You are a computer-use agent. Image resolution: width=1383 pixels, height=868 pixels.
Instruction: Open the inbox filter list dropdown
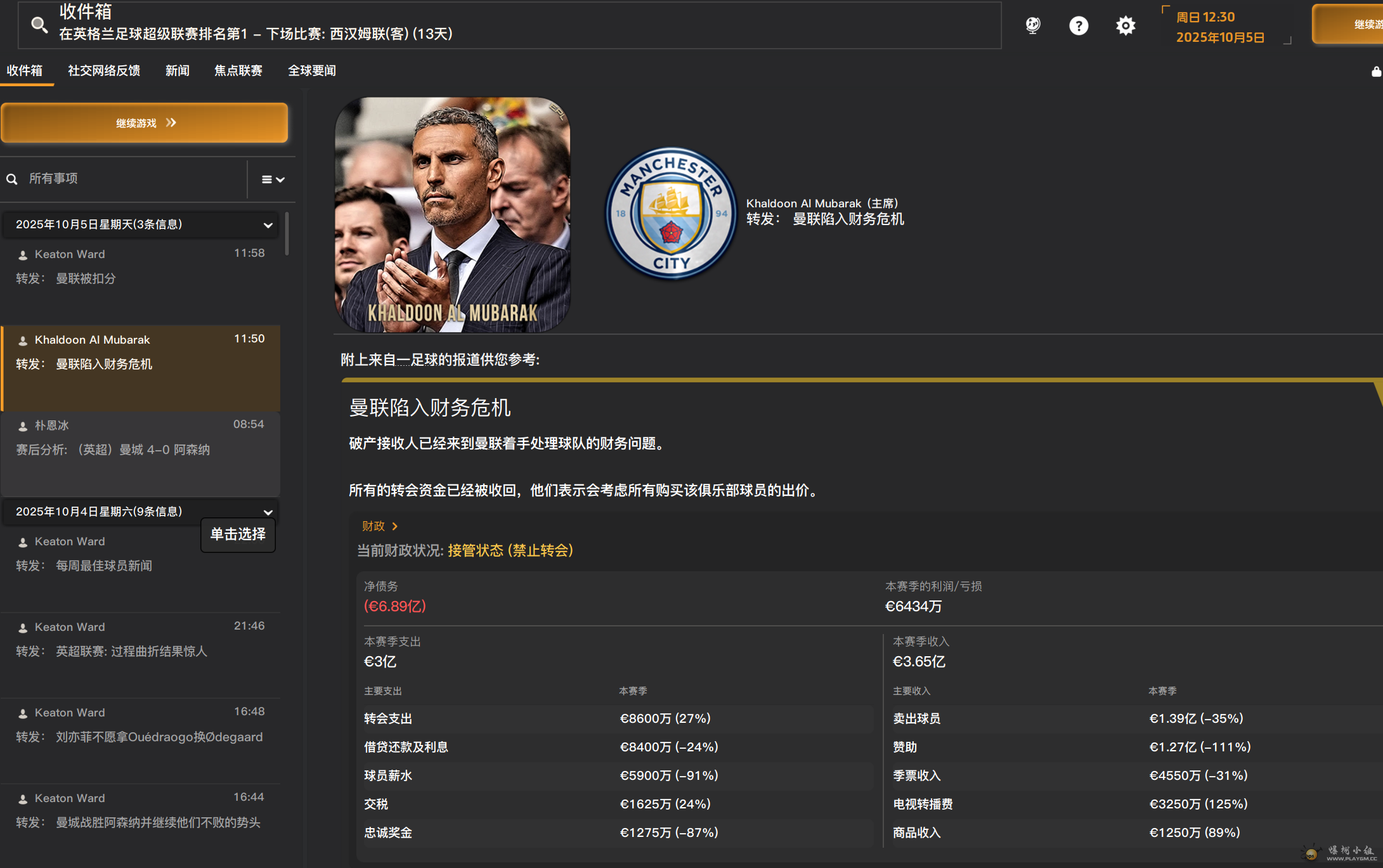tap(273, 179)
